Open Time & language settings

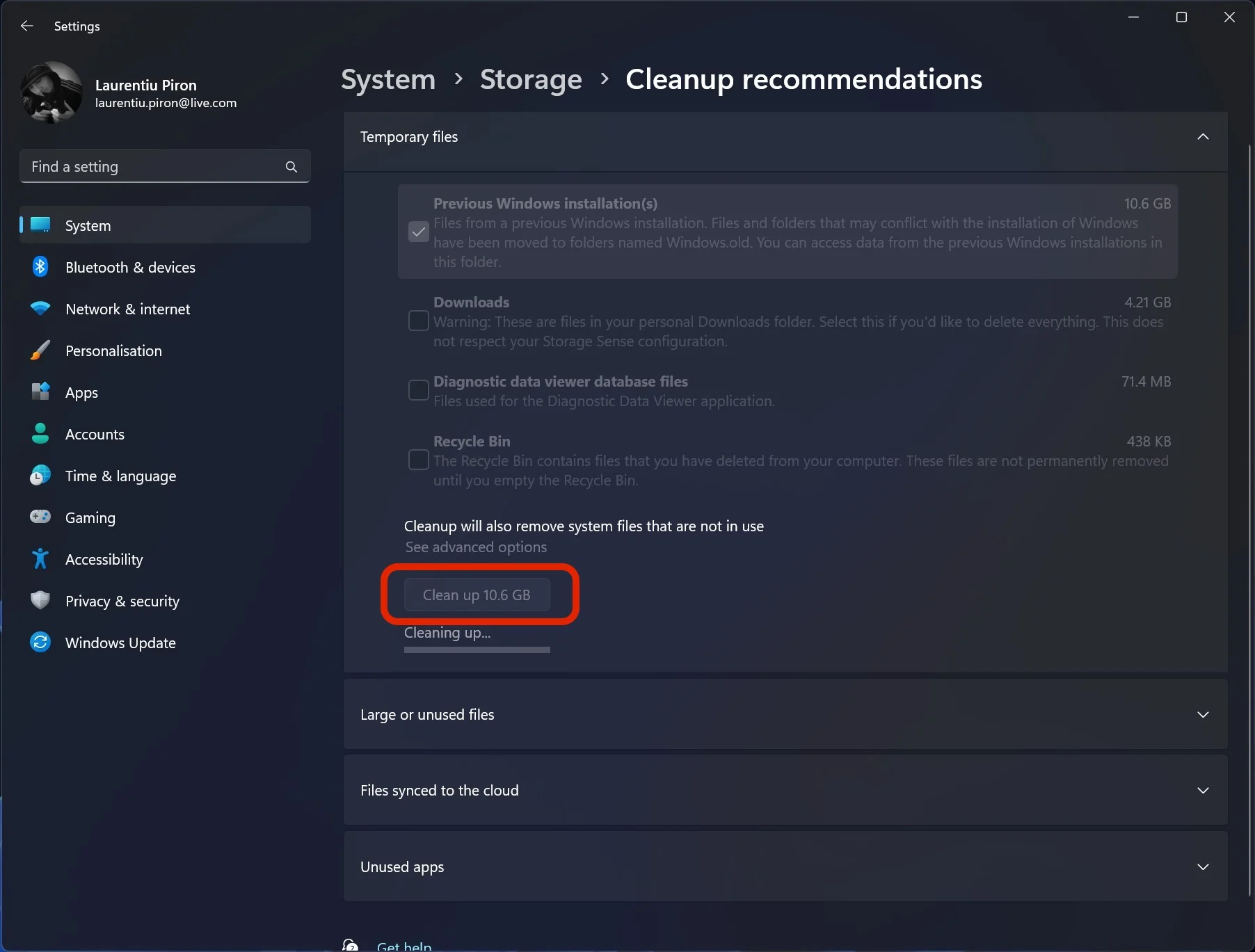click(165, 476)
